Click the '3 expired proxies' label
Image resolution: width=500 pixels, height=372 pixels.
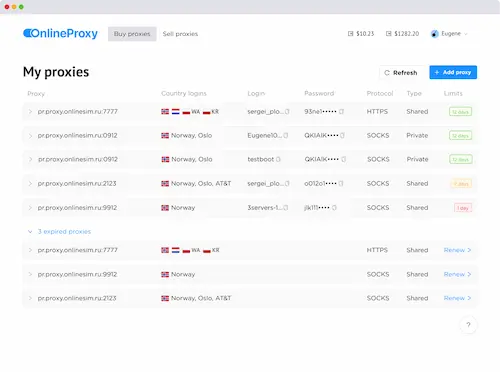(x=64, y=231)
